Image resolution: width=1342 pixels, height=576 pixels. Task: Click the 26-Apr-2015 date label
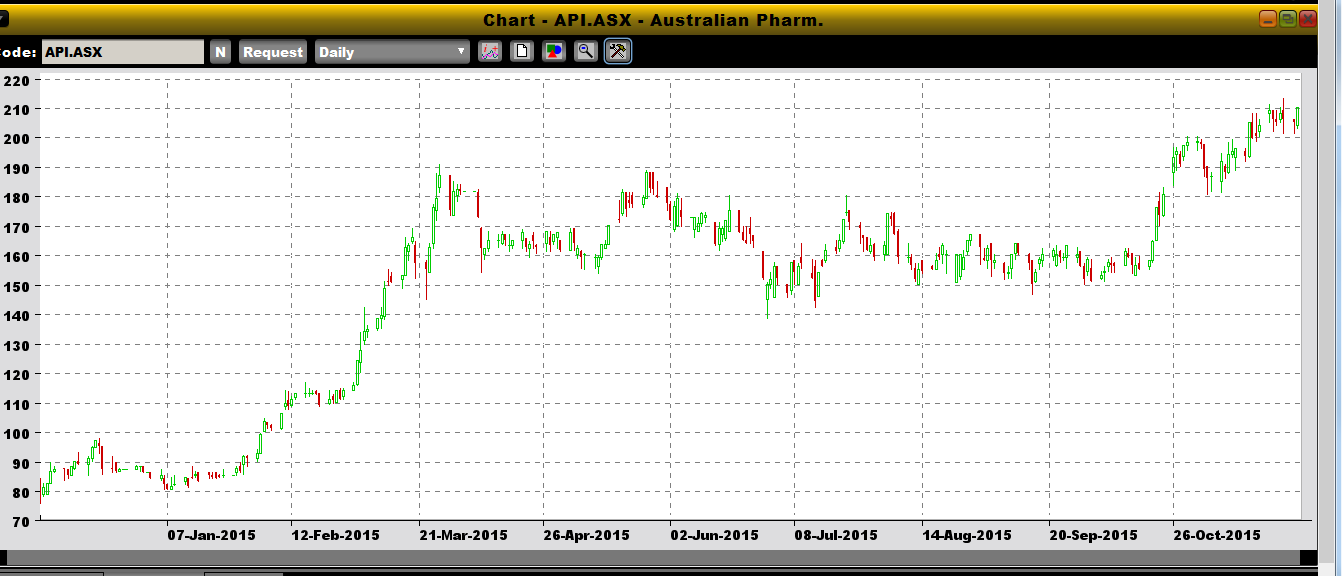(x=586, y=535)
